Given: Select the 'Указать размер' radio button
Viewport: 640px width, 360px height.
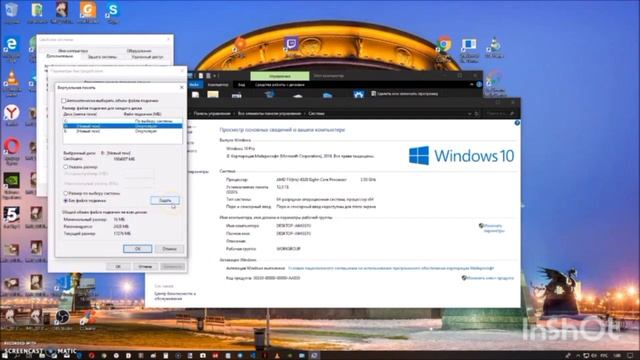Looking at the screenshot, I should tap(65, 167).
